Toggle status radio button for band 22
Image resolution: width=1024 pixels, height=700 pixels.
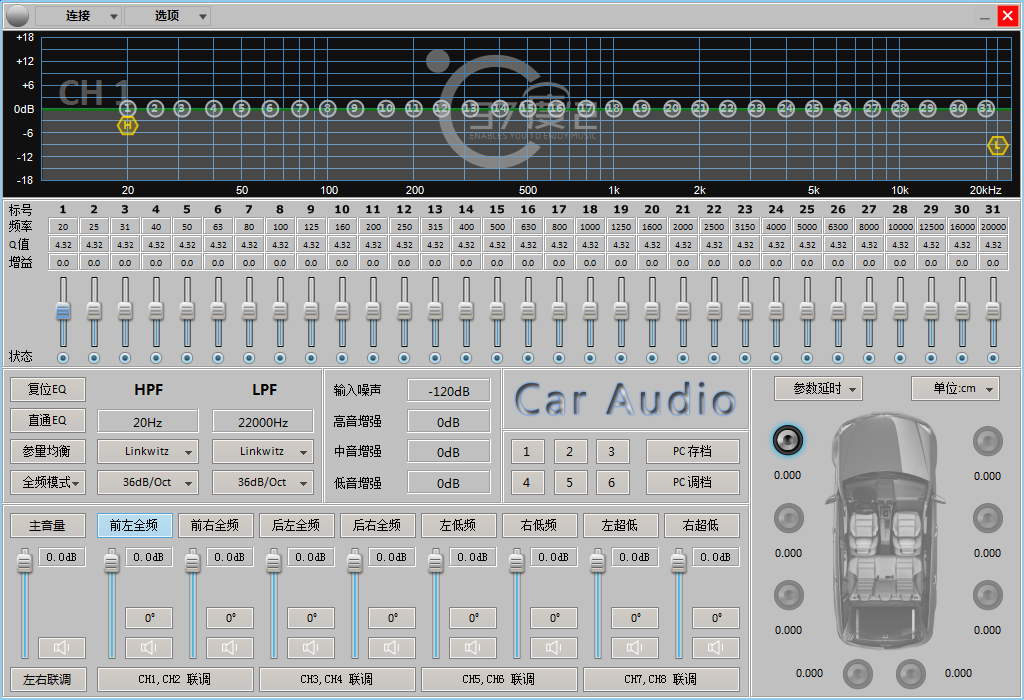pyautogui.click(x=714, y=358)
